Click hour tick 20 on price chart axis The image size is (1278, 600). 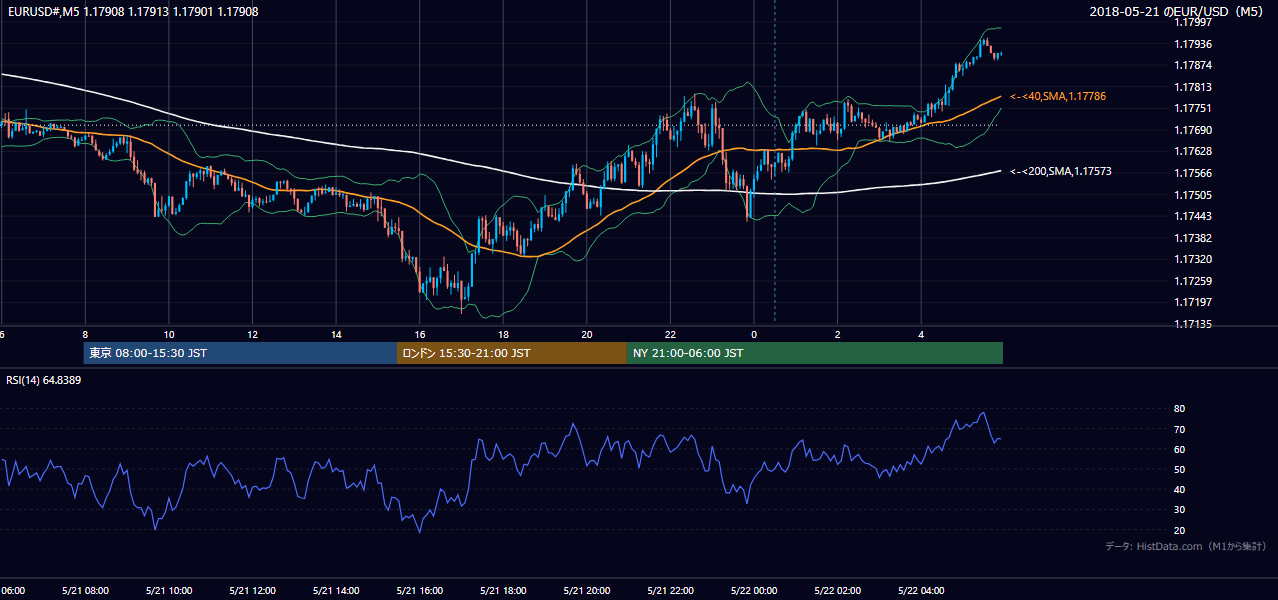[586, 335]
